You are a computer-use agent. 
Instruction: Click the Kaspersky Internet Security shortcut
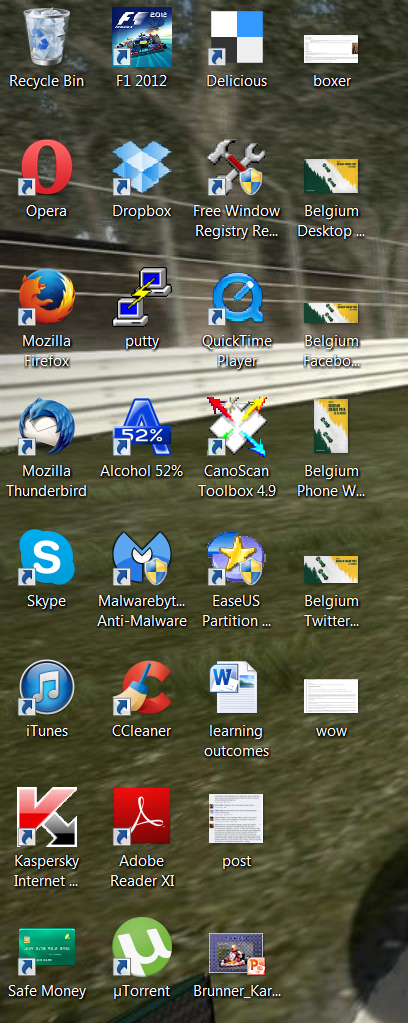click(x=46, y=817)
